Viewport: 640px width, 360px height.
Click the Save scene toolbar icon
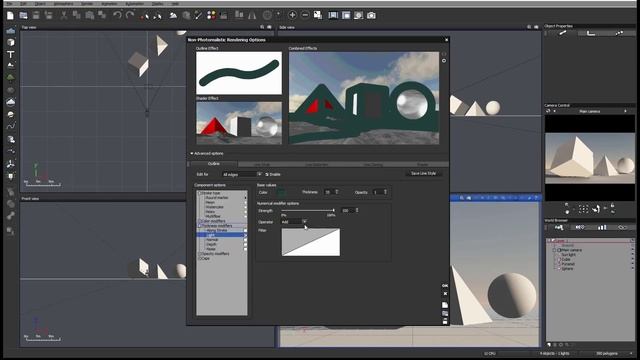(x=36, y=16)
